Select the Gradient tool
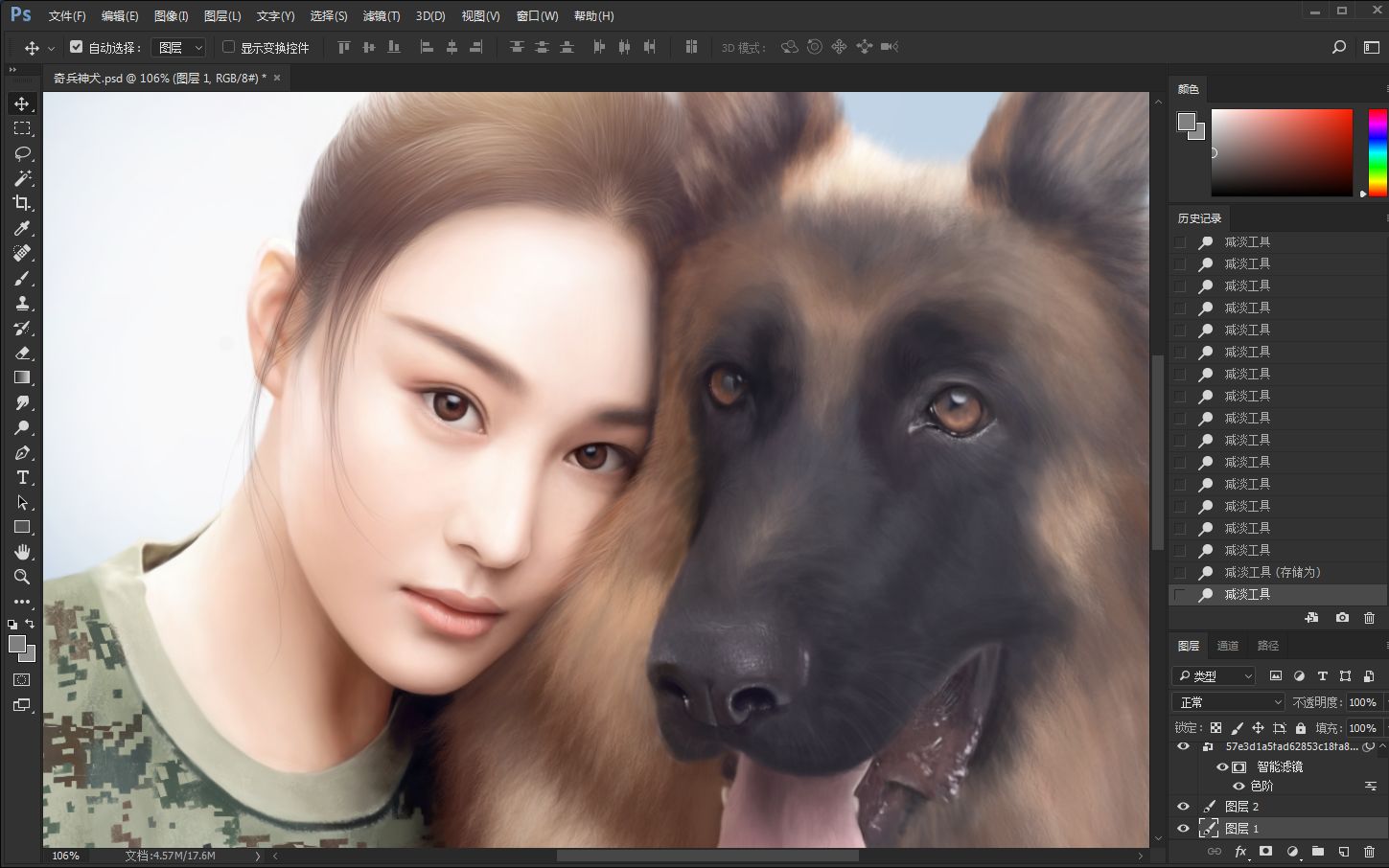 pyautogui.click(x=22, y=377)
